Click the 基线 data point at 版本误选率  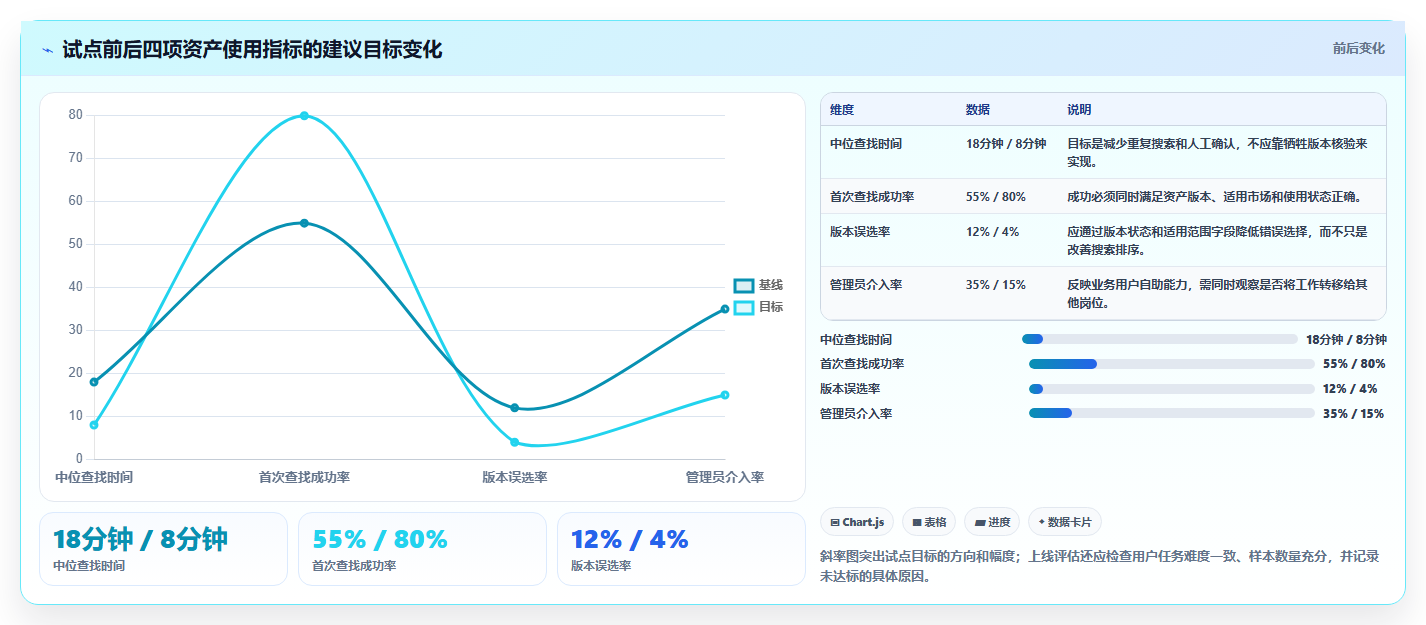pyautogui.click(x=514, y=408)
